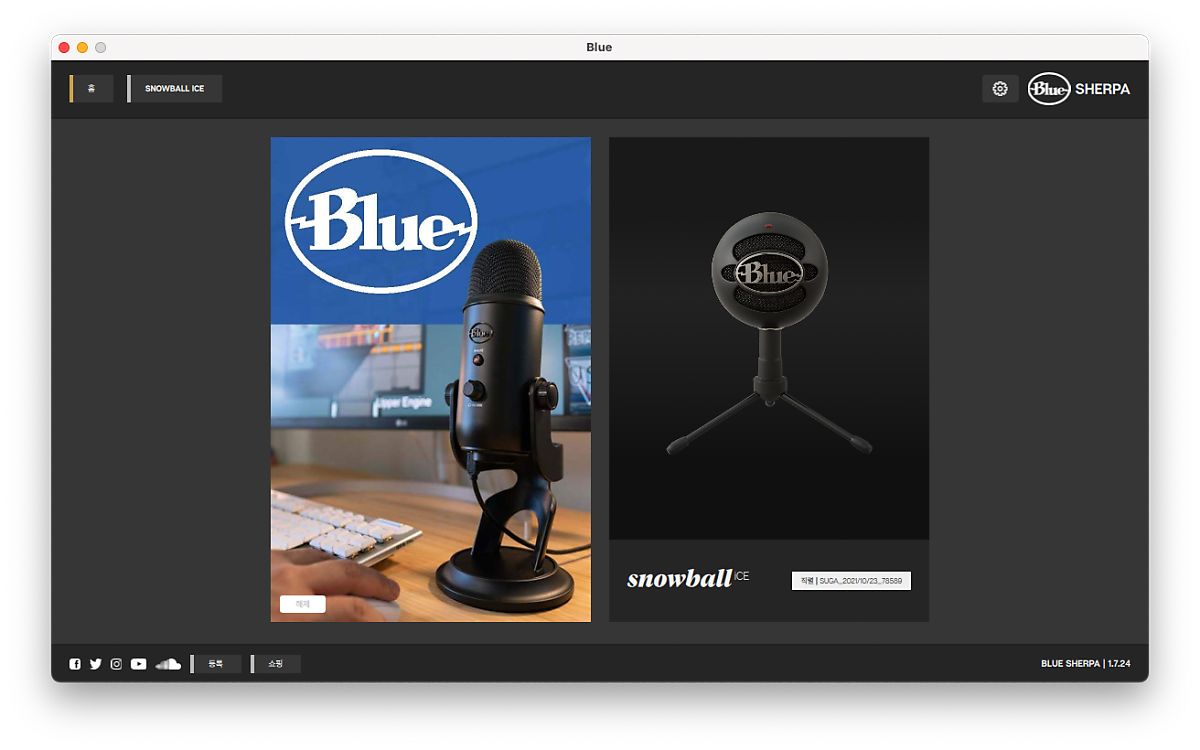Click the snowball iCE product name text

688,579
